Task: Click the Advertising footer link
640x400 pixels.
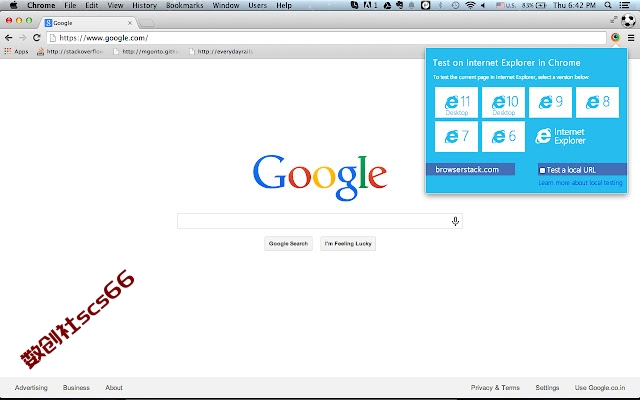Action: tap(31, 387)
